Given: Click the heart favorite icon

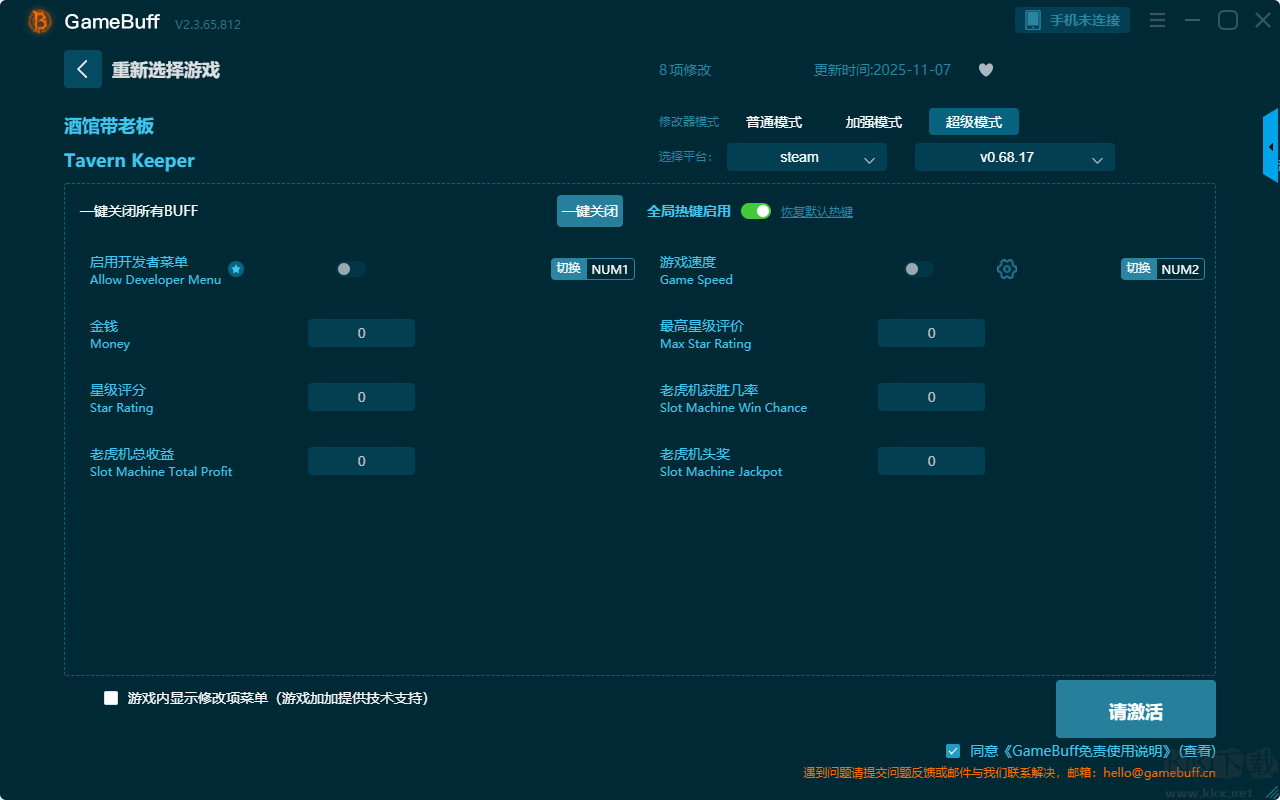Looking at the screenshot, I should click(986, 70).
